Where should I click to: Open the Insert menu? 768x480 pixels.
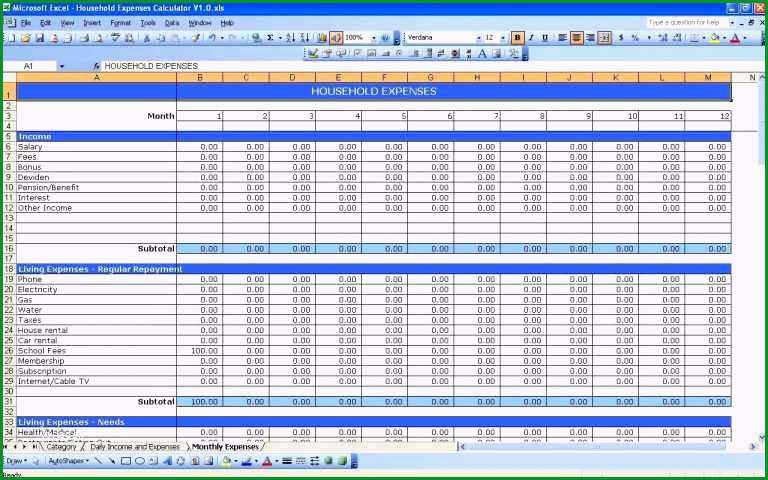(92, 23)
